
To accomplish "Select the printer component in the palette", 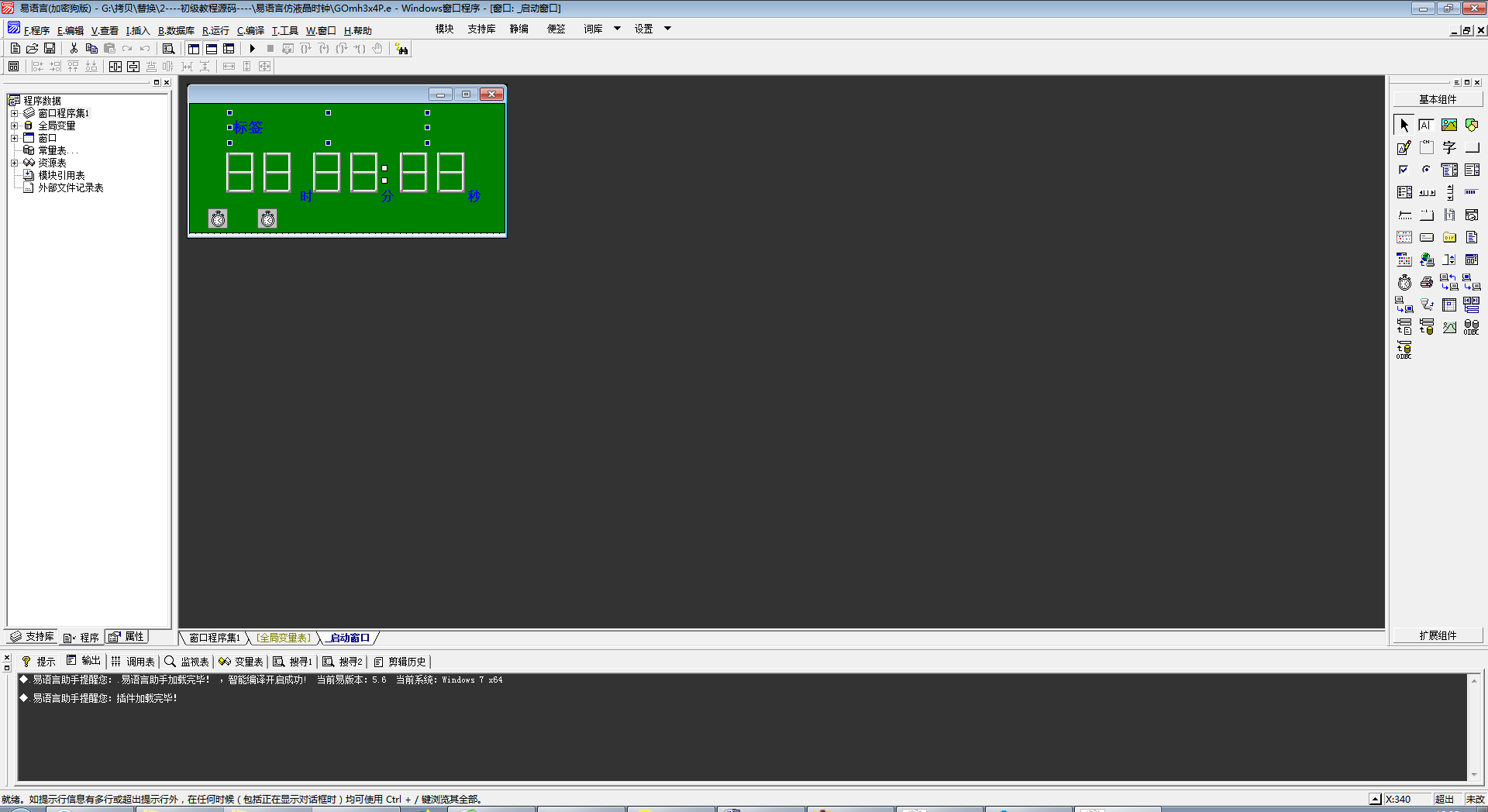I will click(x=1426, y=282).
